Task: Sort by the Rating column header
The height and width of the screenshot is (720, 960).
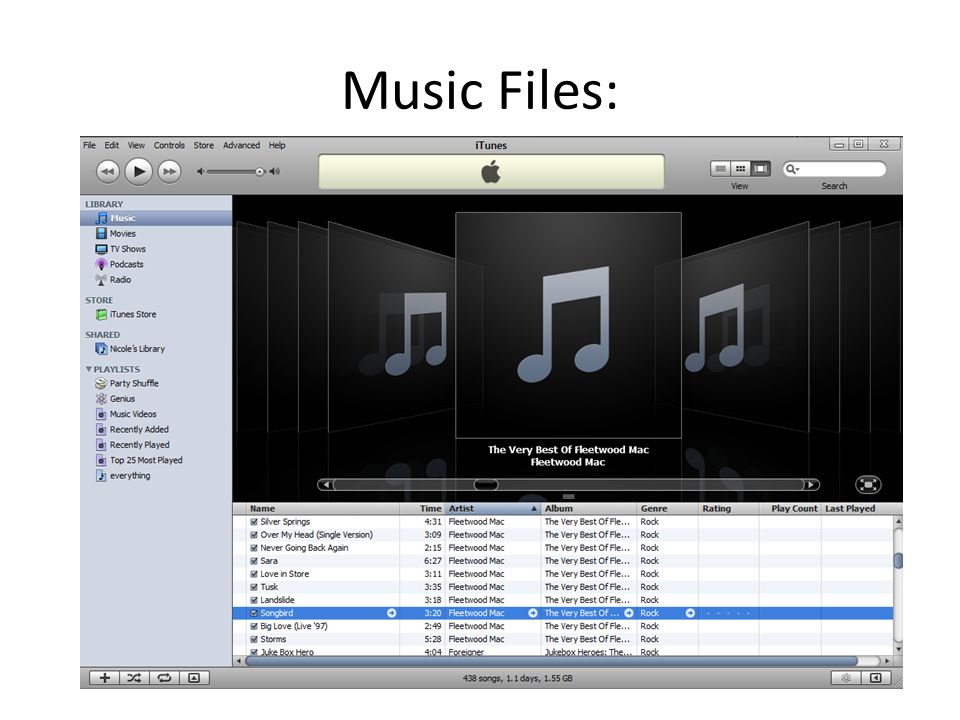Action: click(729, 508)
